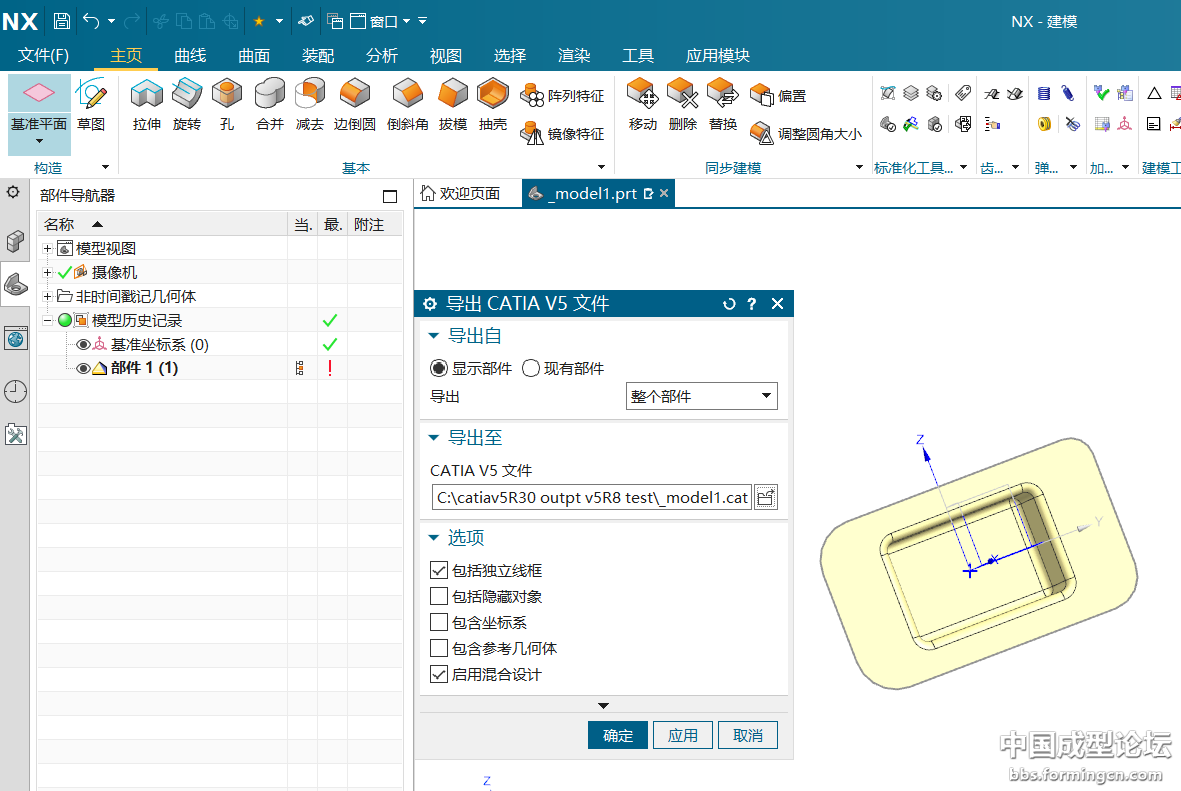Click the 阵列特征 pattern feature icon
The image size is (1181, 791).
coord(531,96)
